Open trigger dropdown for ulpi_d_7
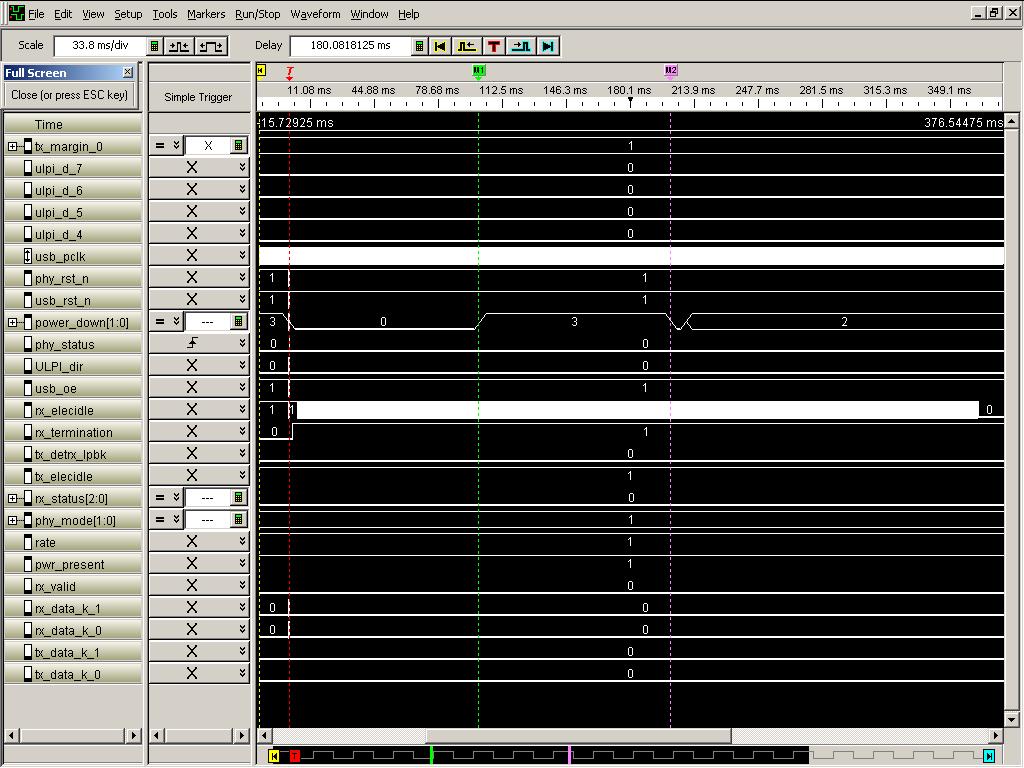The width and height of the screenshot is (1024, 768). 242,168
